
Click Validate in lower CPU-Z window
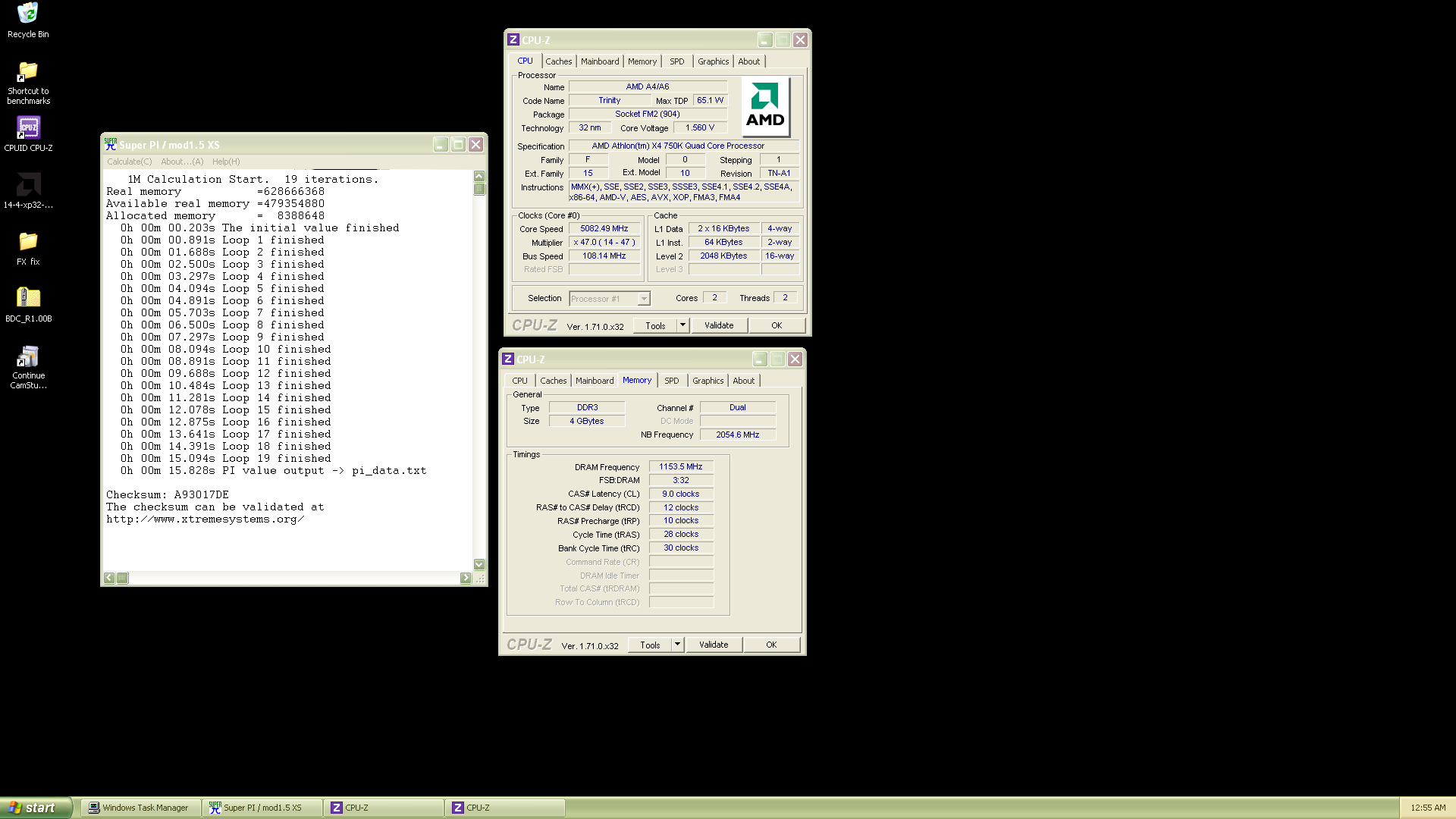714,645
